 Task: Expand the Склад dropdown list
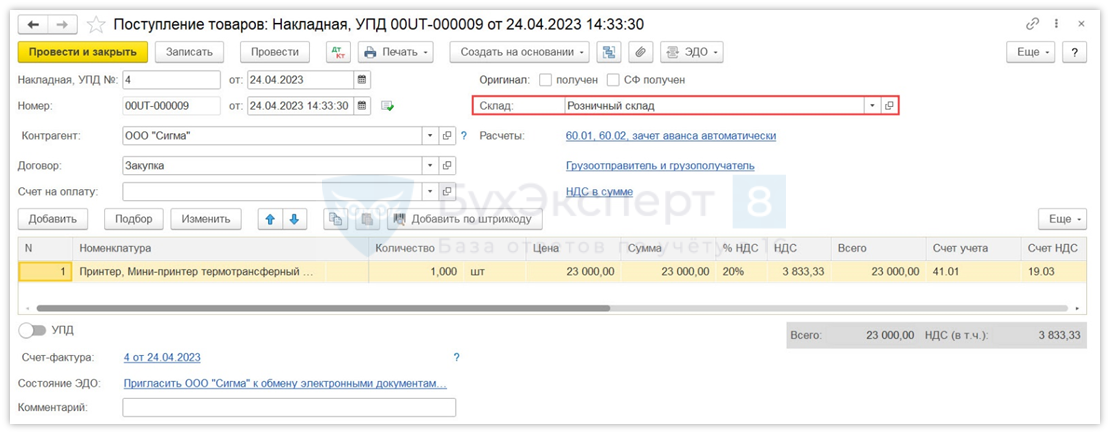(x=872, y=106)
